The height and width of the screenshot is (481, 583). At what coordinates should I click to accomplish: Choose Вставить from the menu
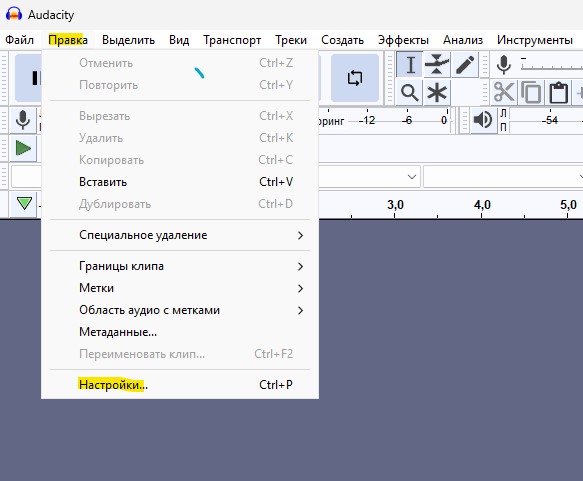180,182
